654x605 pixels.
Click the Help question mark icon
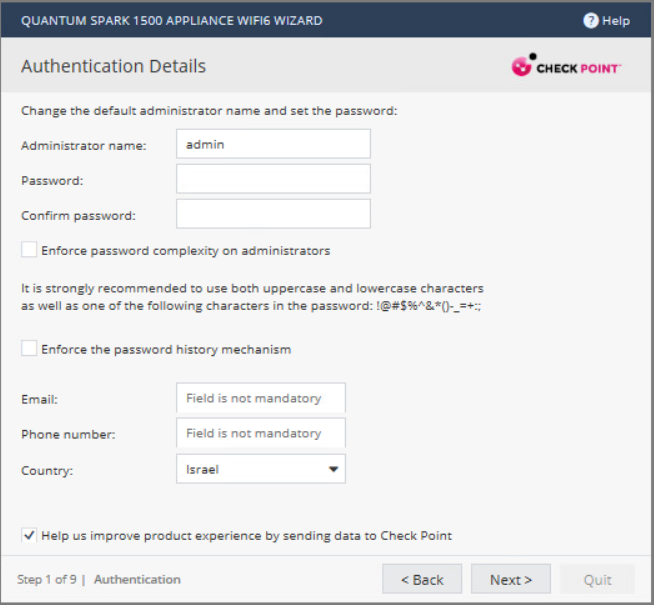(x=591, y=20)
